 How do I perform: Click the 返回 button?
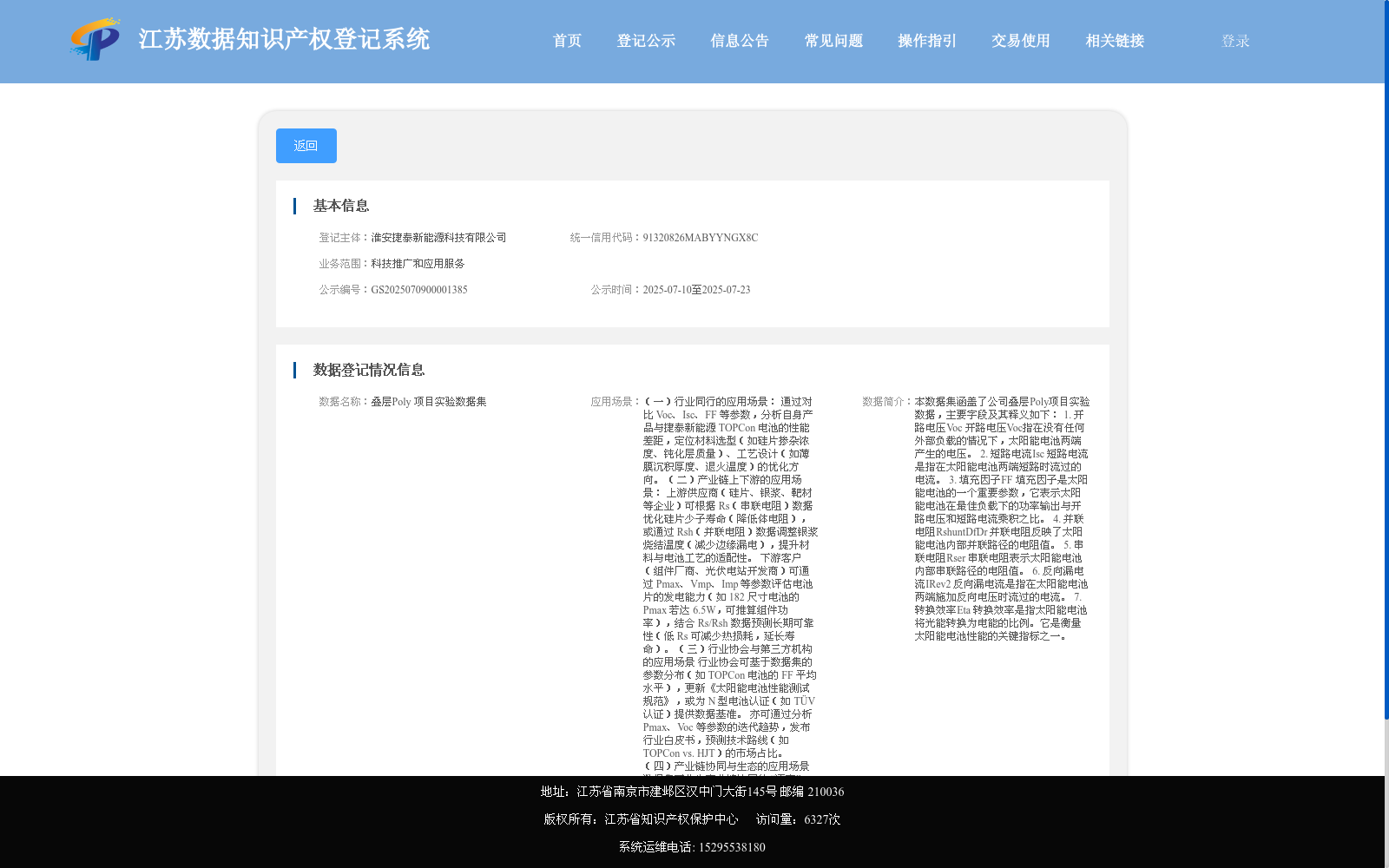[x=306, y=146]
